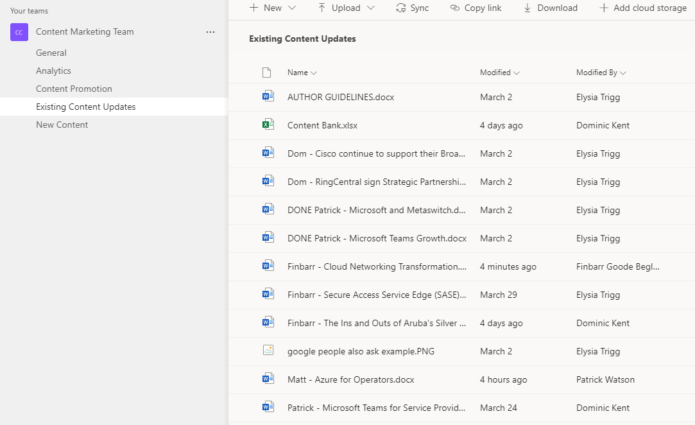
Task: Open the Modified column sort dropdown
Action: tap(500, 73)
